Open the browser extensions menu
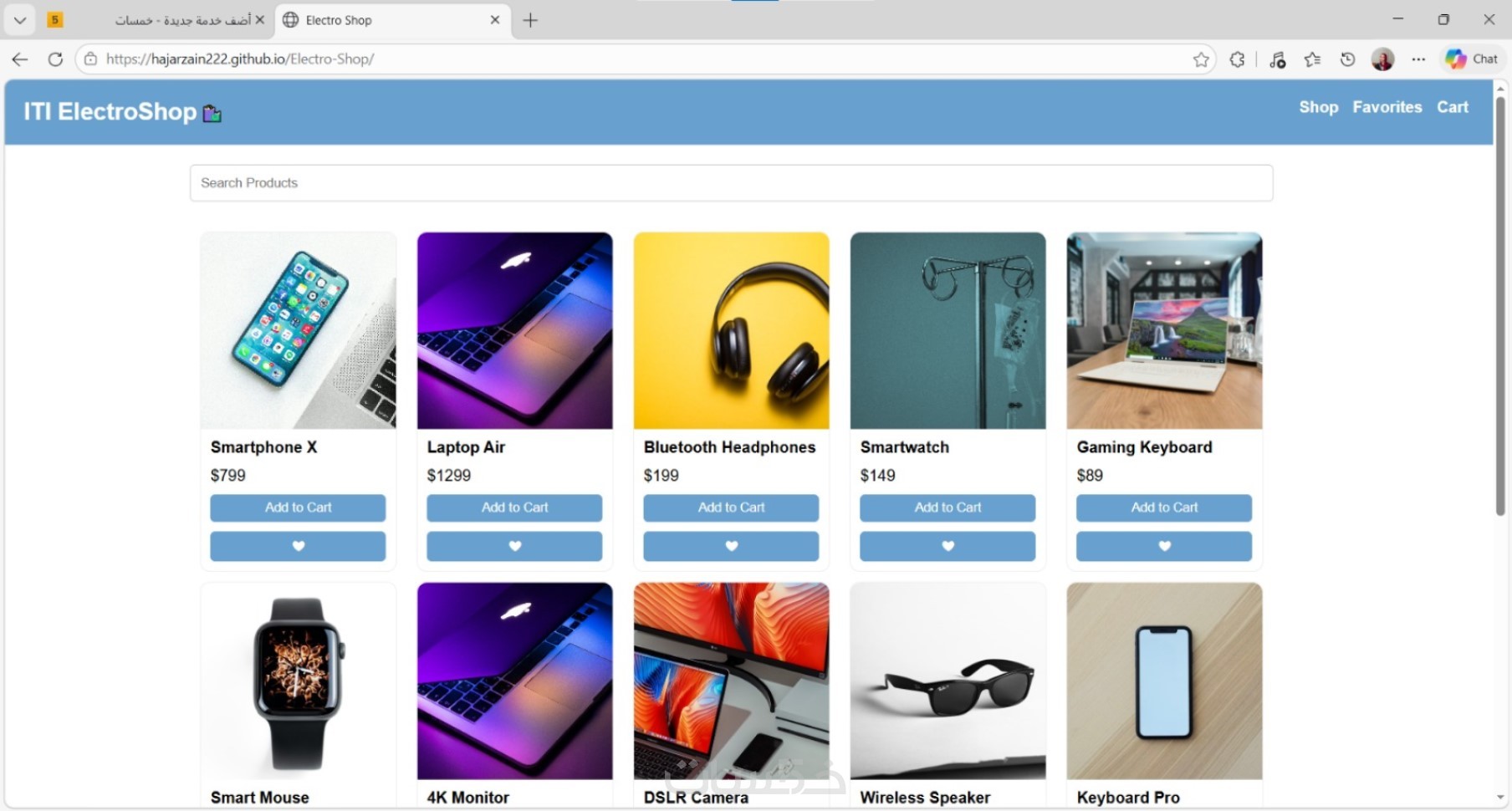Viewport: 1512px width, 811px height. (x=1237, y=59)
